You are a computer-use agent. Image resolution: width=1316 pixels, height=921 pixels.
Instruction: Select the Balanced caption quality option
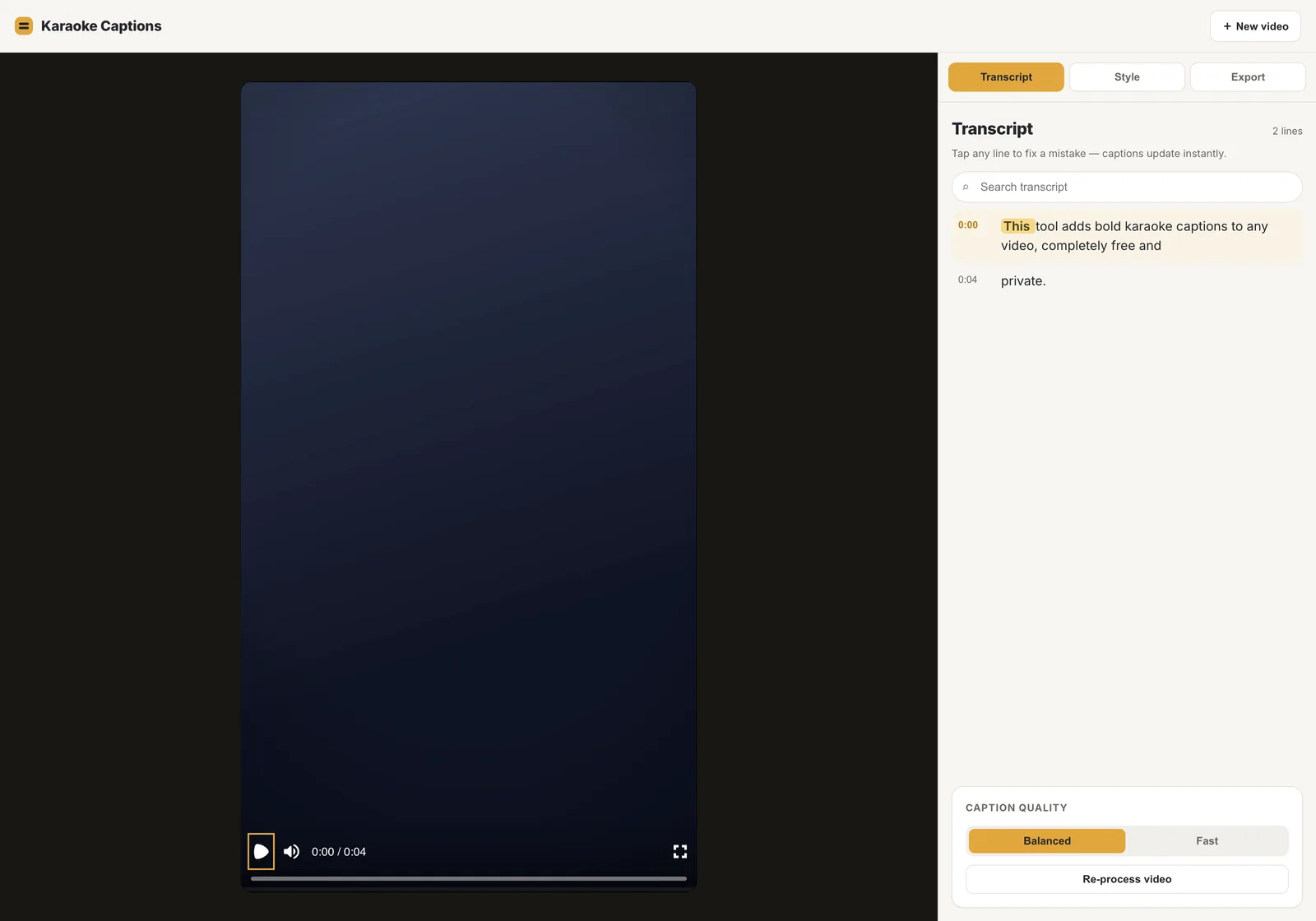coord(1047,840)
